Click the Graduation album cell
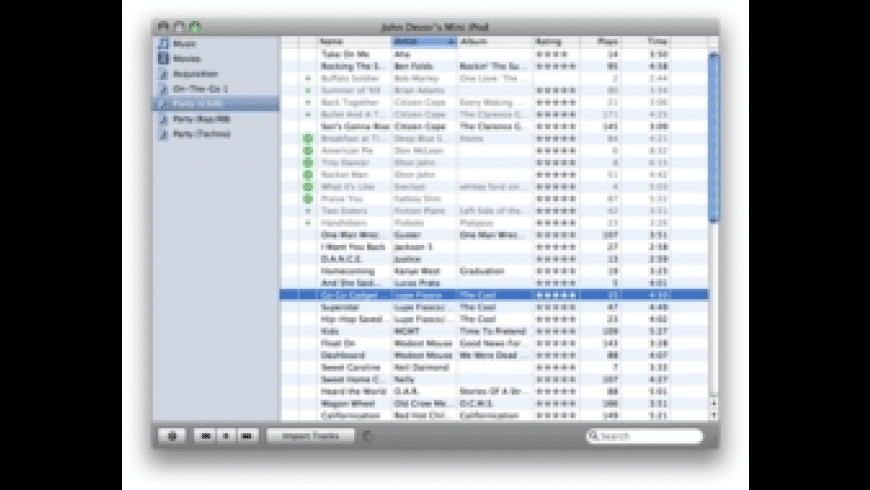Image resolution: width=870 pixels, height=490 pixels. 482,271
